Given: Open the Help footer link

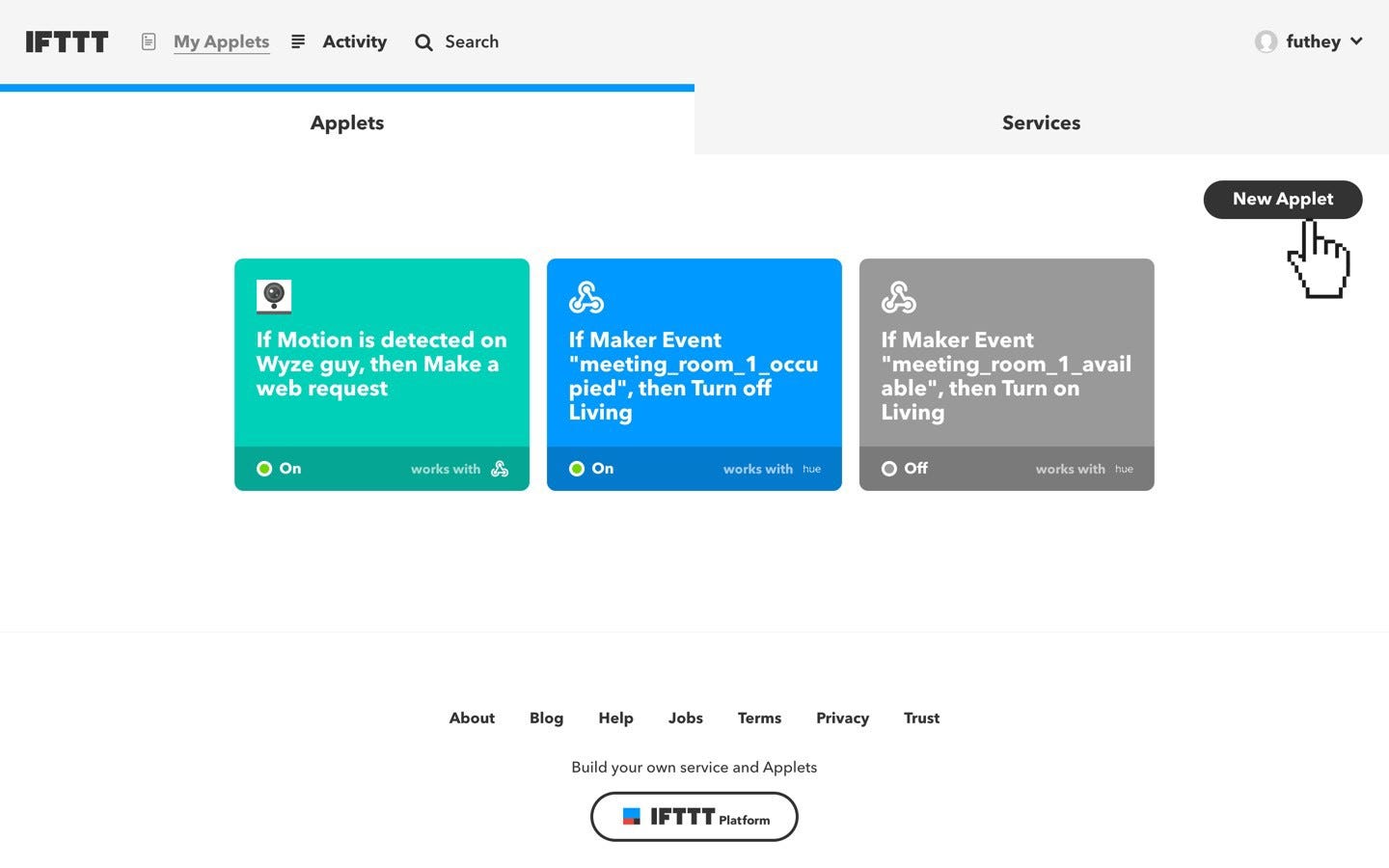Looking at the screenshot, I should (x=615, y=718).
